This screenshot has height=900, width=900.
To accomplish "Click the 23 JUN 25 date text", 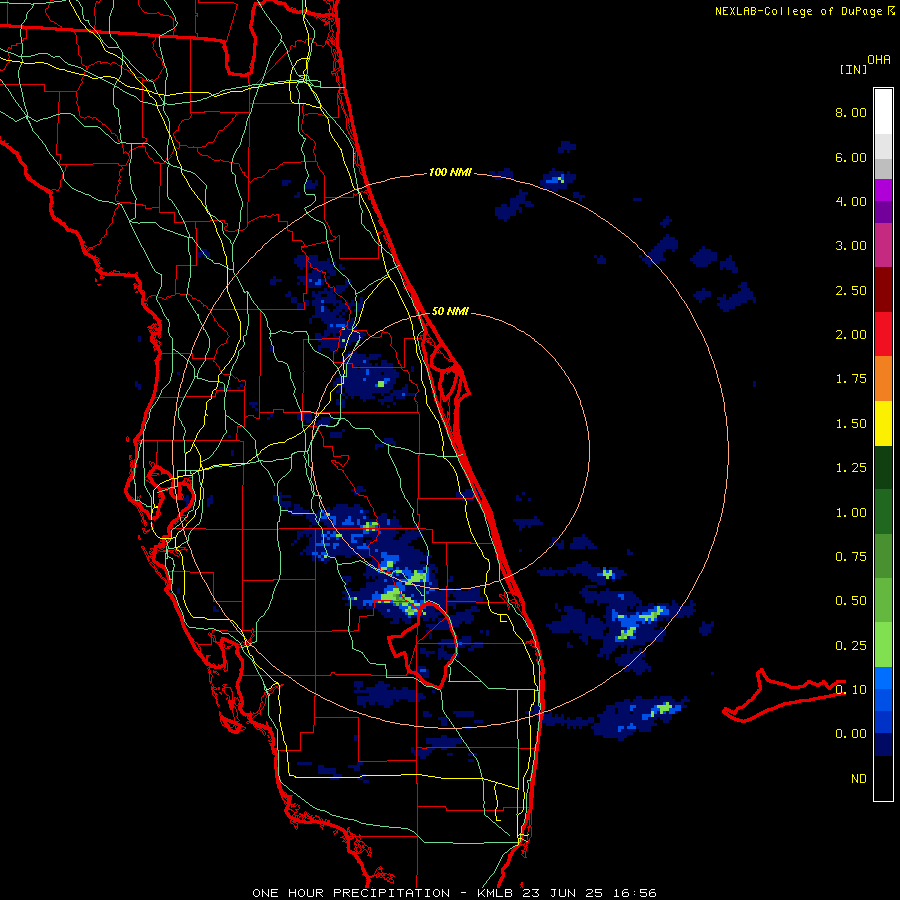I will coord(561,893).
